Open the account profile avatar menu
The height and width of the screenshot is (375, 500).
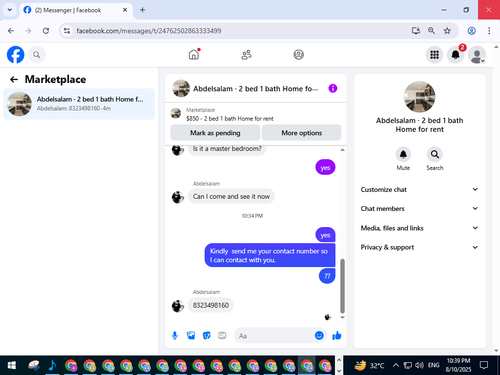477,55
